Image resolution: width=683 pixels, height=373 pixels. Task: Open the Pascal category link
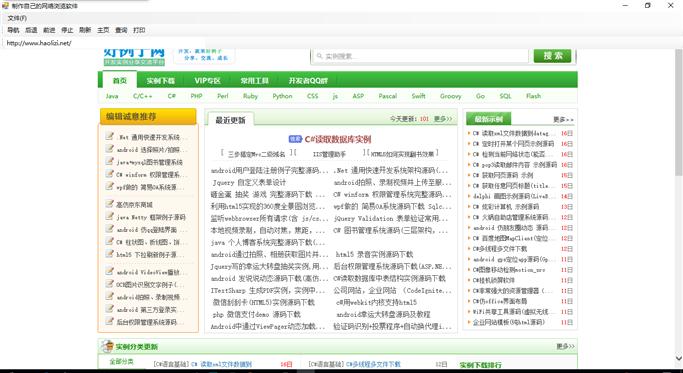click(387, 96)
